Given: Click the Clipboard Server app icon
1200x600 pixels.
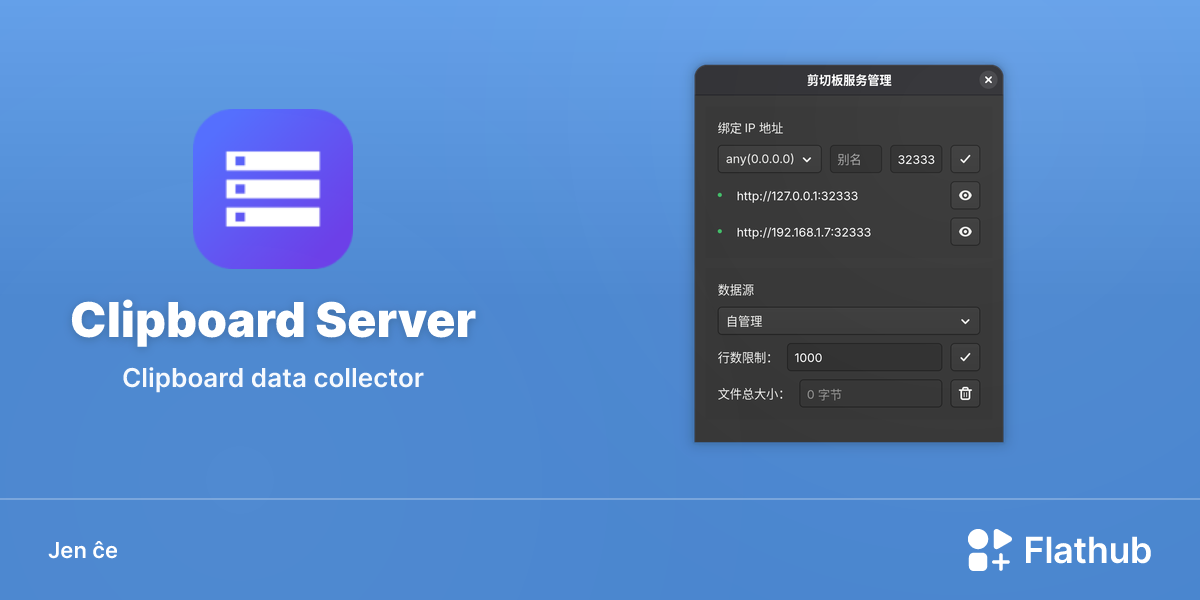Looking at the screenshot, I should point(273,189).
